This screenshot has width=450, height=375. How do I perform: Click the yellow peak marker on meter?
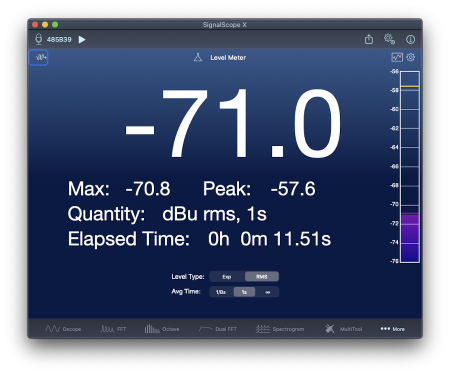410,86
